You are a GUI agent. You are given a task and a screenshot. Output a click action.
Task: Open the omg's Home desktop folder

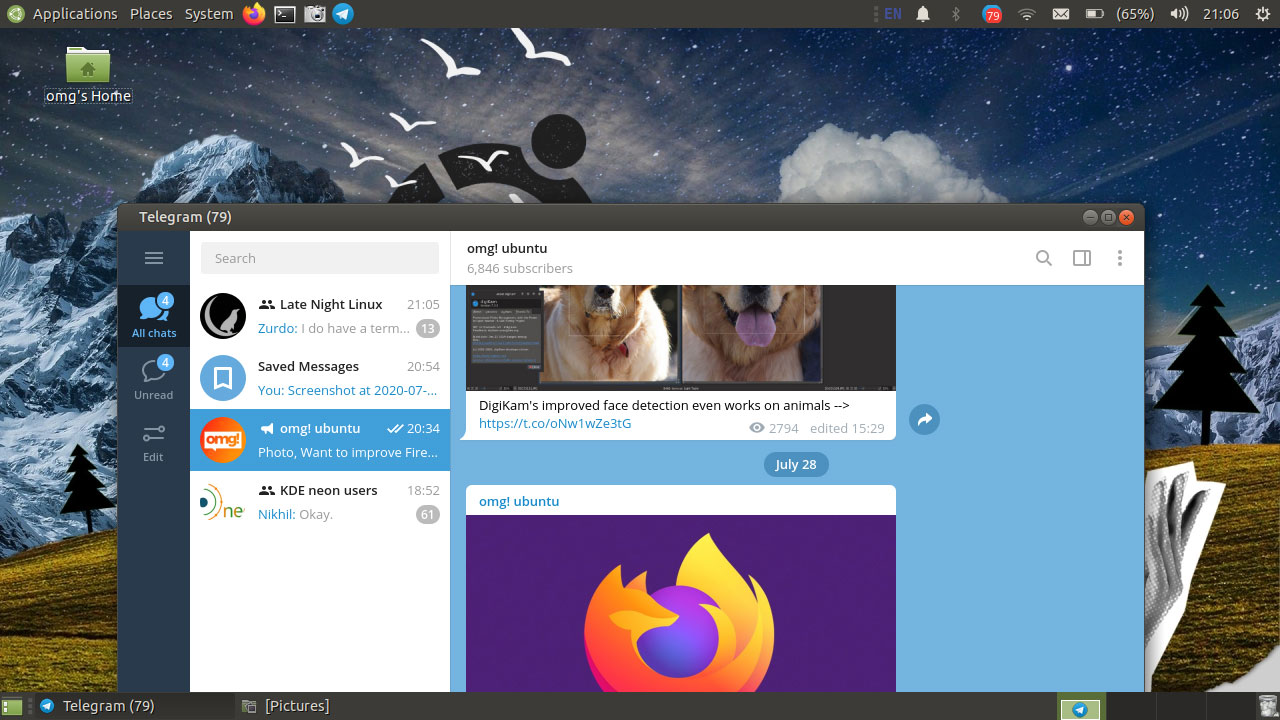pyautogui.click(x=88, y=74)
